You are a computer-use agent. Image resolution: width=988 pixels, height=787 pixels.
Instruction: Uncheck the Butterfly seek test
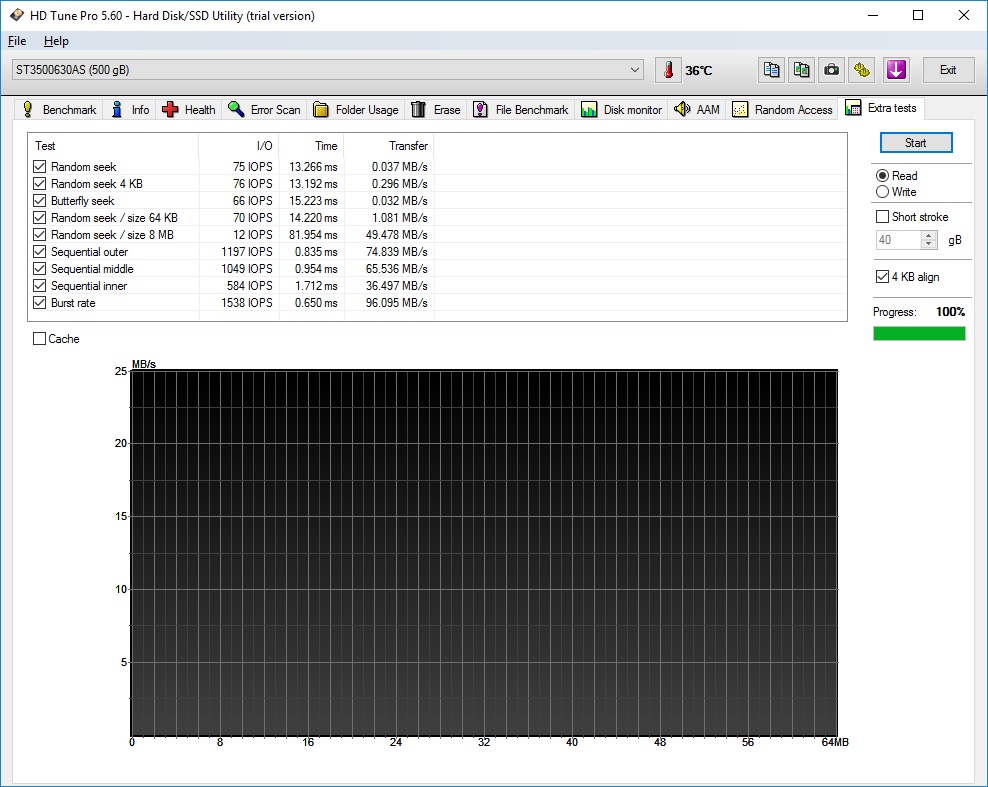(x=40, y=201)
